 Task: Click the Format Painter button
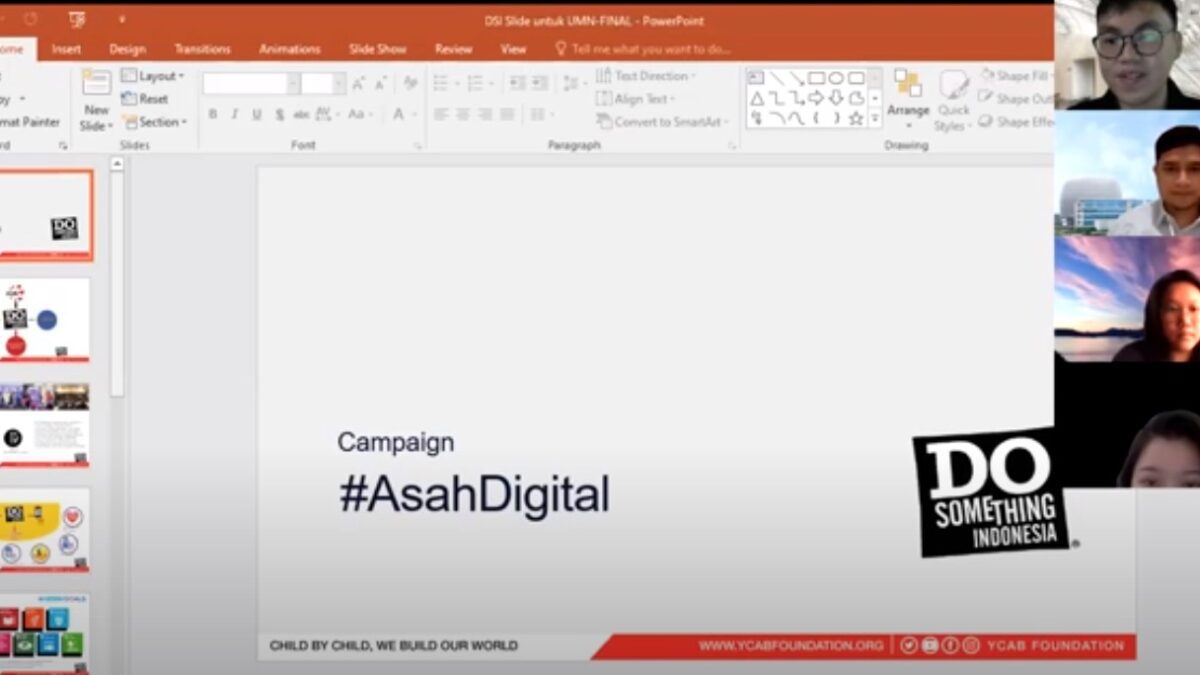tap(30, 122)
